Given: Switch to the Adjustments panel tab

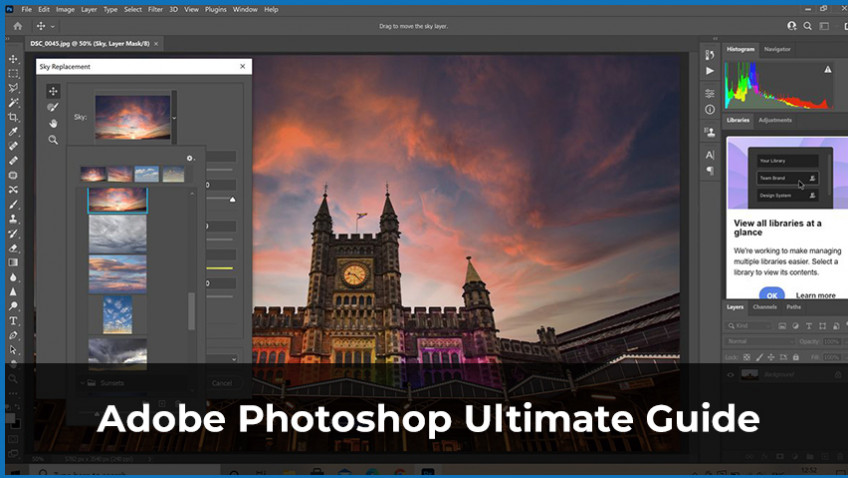Looking at the screenshot, I should tap(775, 120).
